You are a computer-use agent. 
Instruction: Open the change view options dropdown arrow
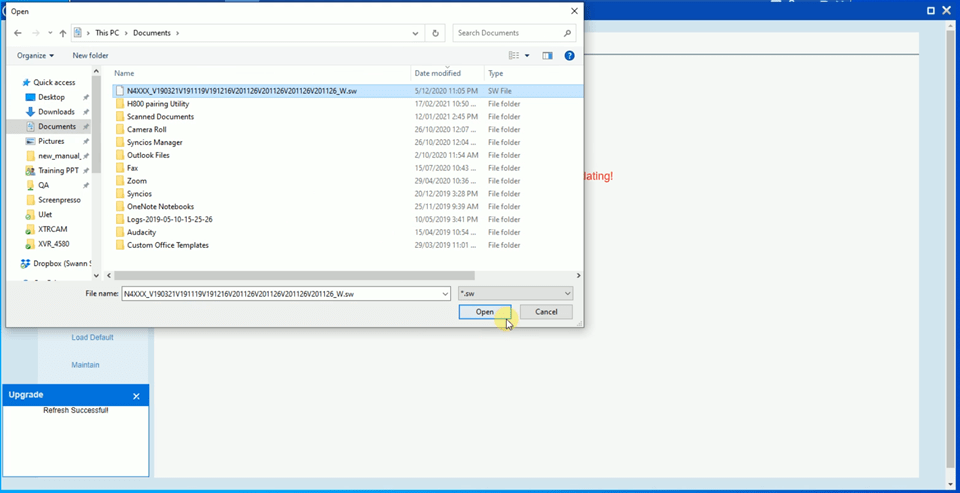(x=527, y=56)
